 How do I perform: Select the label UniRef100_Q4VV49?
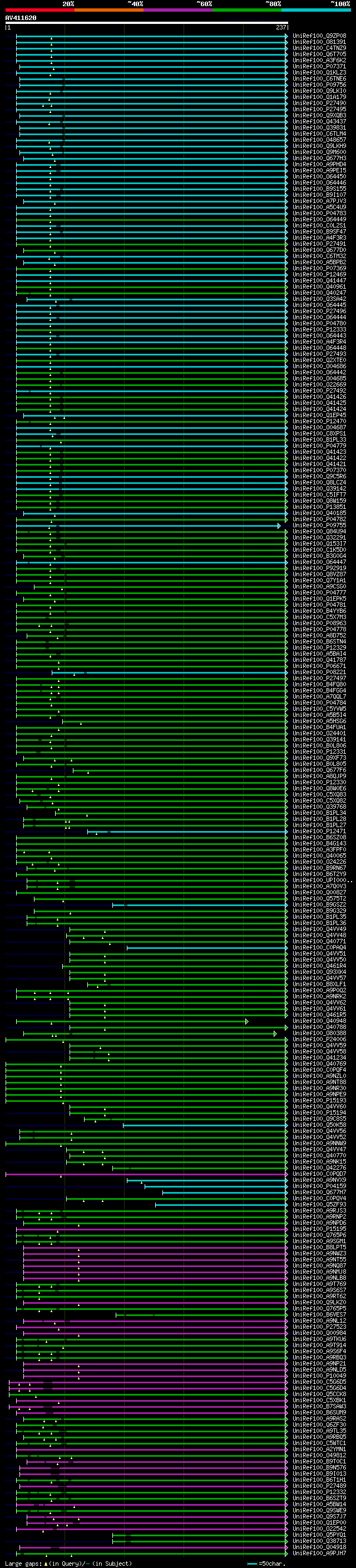[x=319, y=929]
